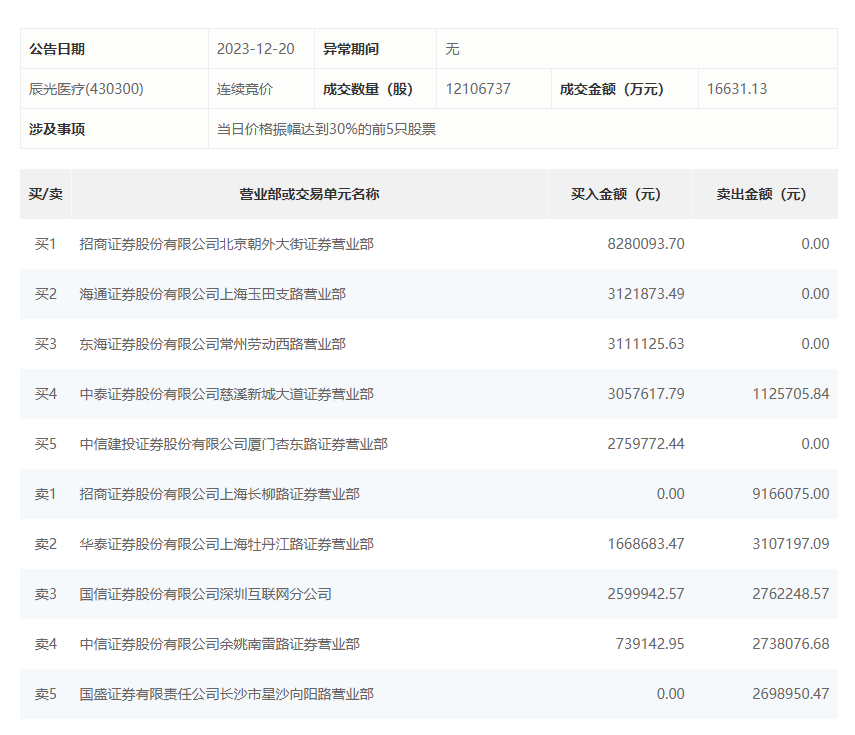This screenshot has width=855, height=735.
Task: Select the 买2 row label
Action: click(45, 294)
